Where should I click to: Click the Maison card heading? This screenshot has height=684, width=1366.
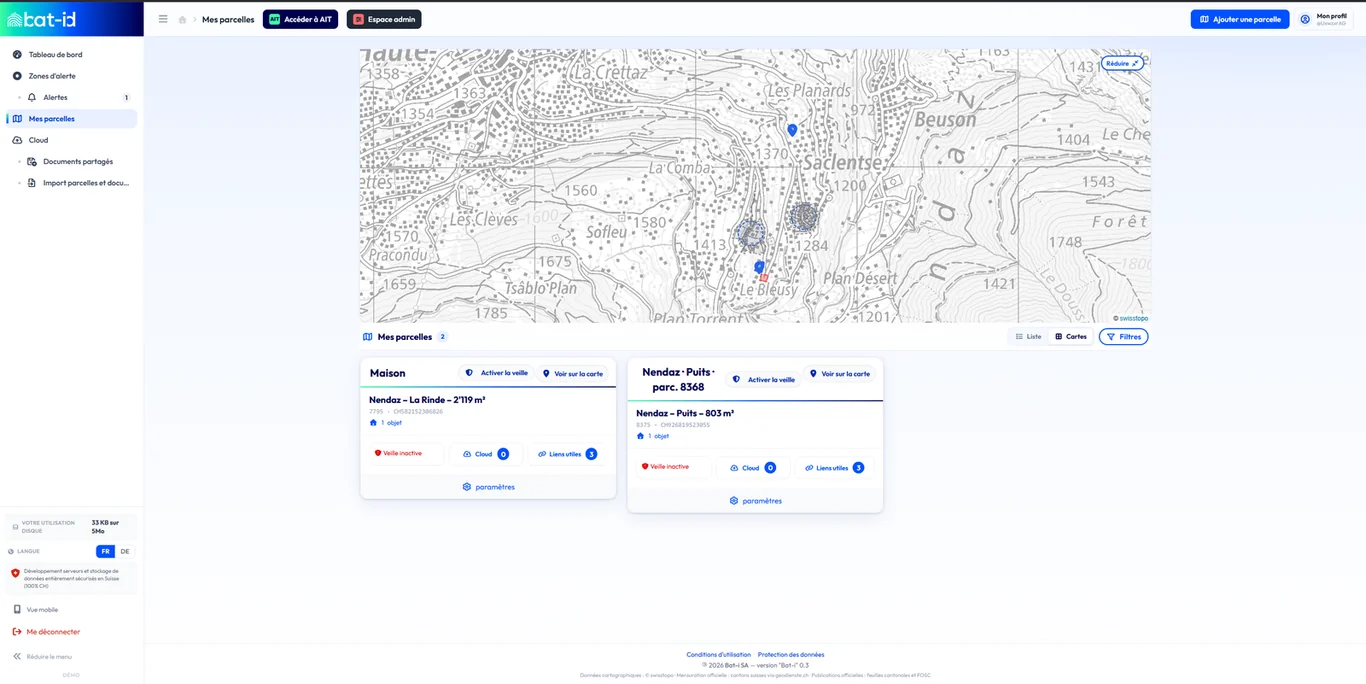click(x=388, y=373)
